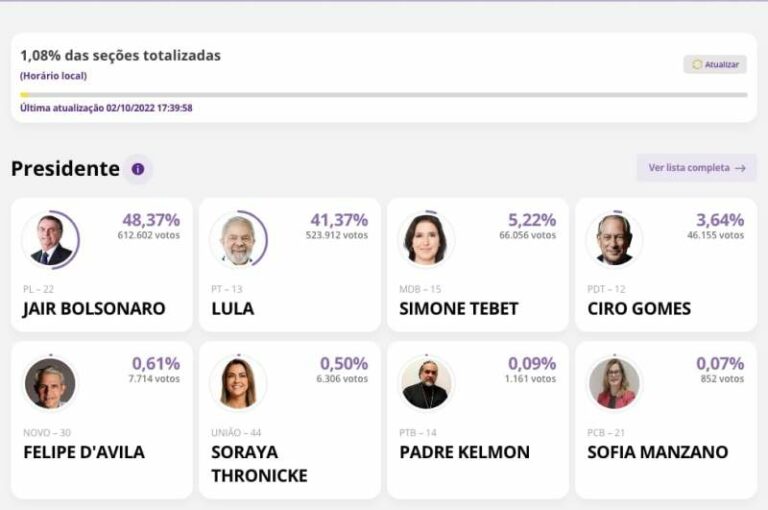Click the info icon beside Presidente
768x510 pixels.
tap(138, 169)
